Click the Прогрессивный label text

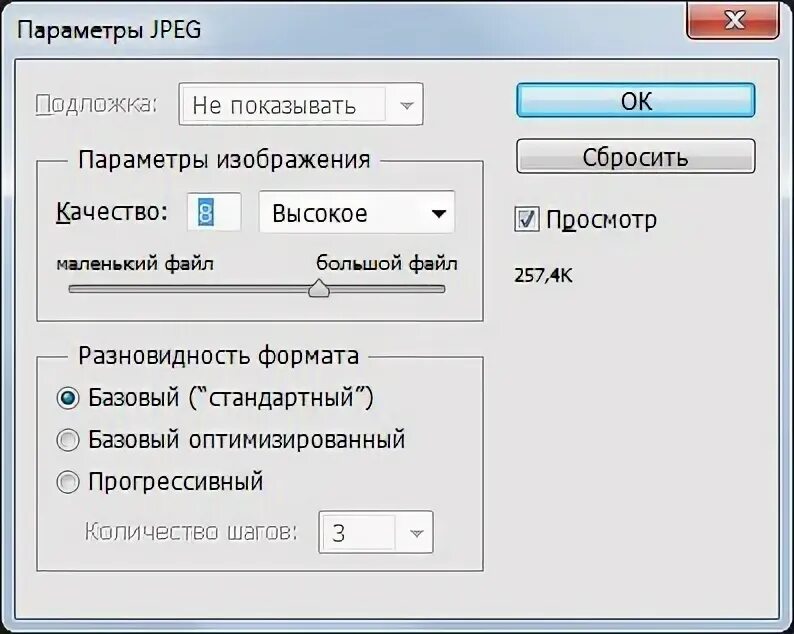pyautogui.click(x=176, y=482)
